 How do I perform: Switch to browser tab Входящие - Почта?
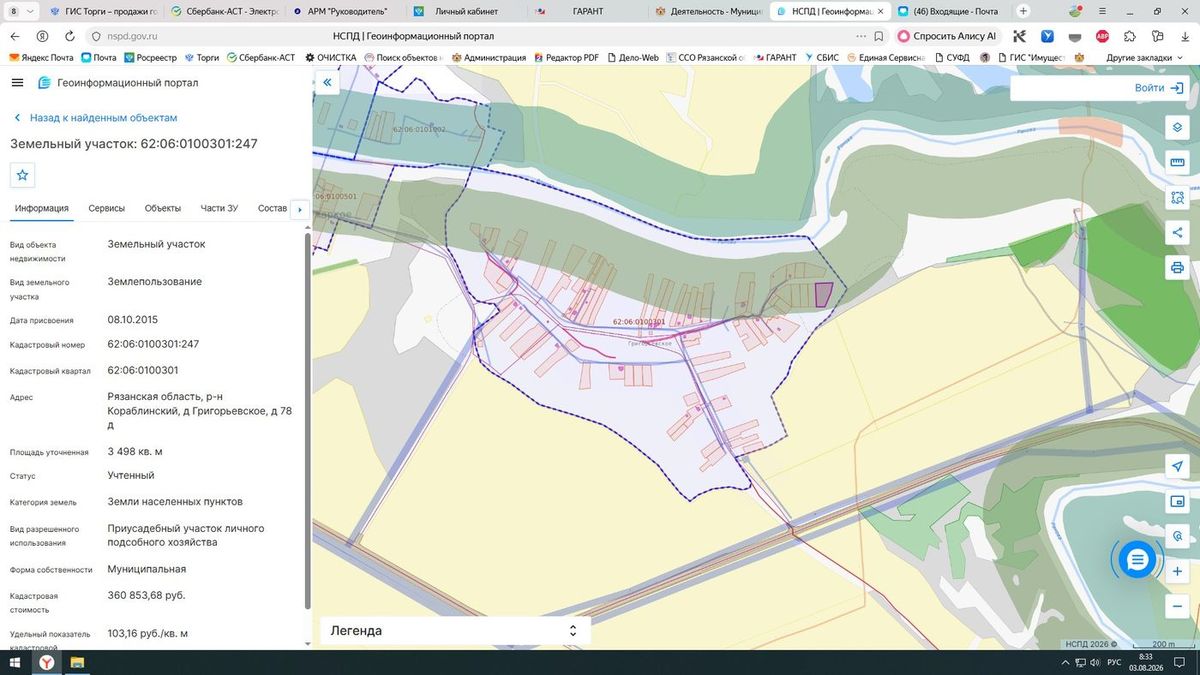pyautogui.click(x=950, y=11)
